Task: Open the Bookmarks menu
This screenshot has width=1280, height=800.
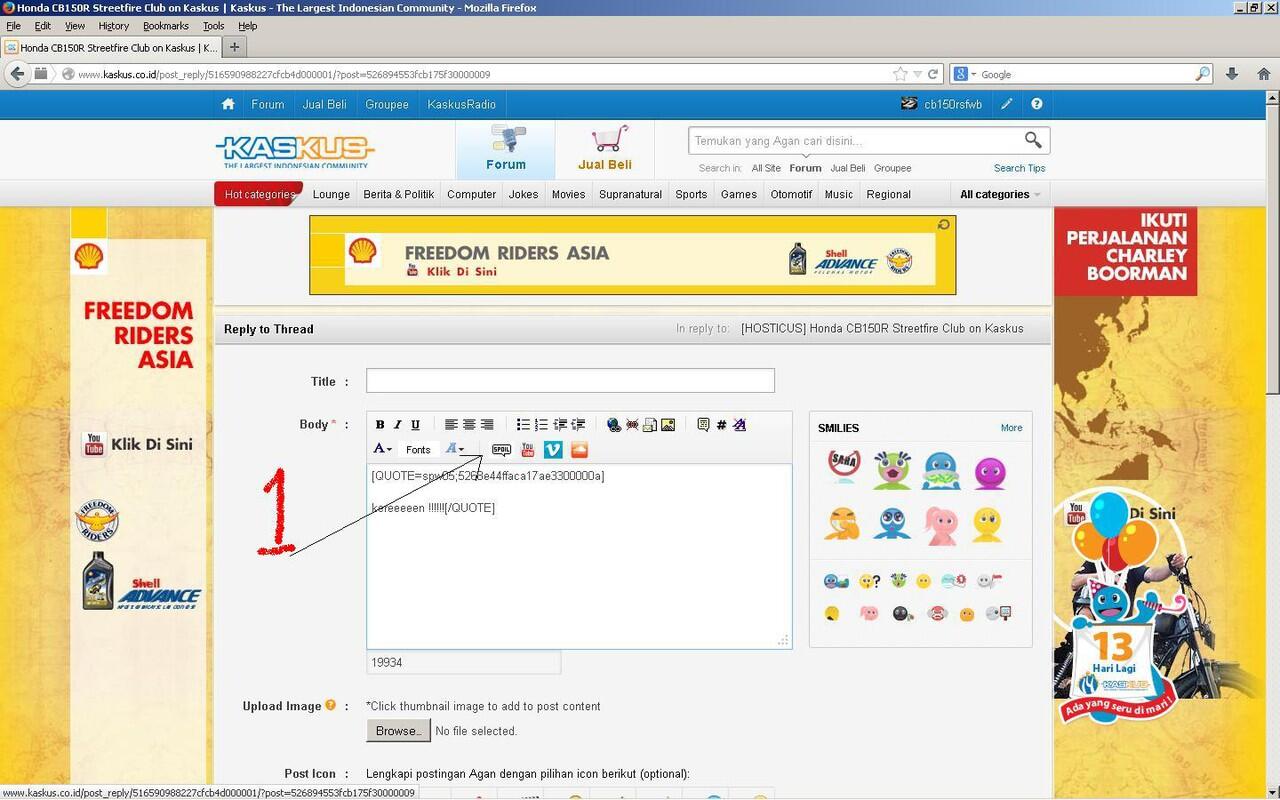Action: point(165,26)
